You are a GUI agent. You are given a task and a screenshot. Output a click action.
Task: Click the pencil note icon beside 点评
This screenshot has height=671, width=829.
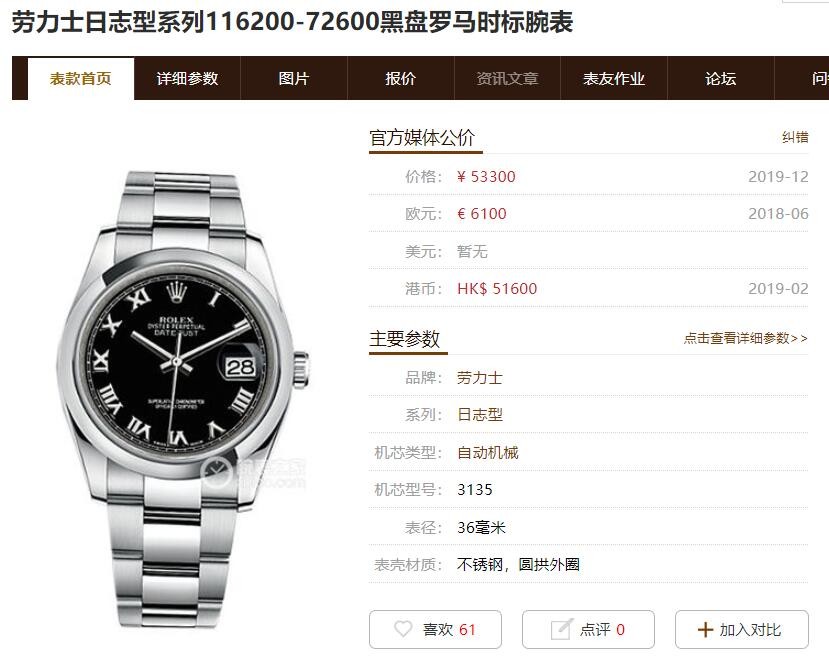coord(561,629)
